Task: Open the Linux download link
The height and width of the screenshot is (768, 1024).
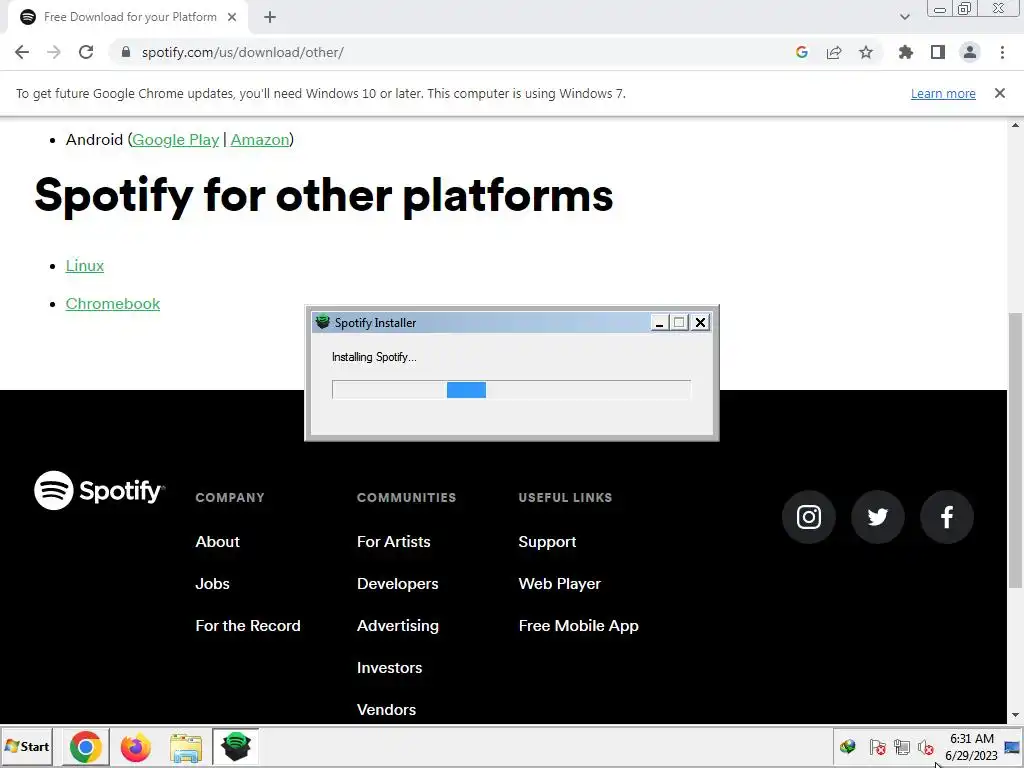Action: tap(85, 266)
